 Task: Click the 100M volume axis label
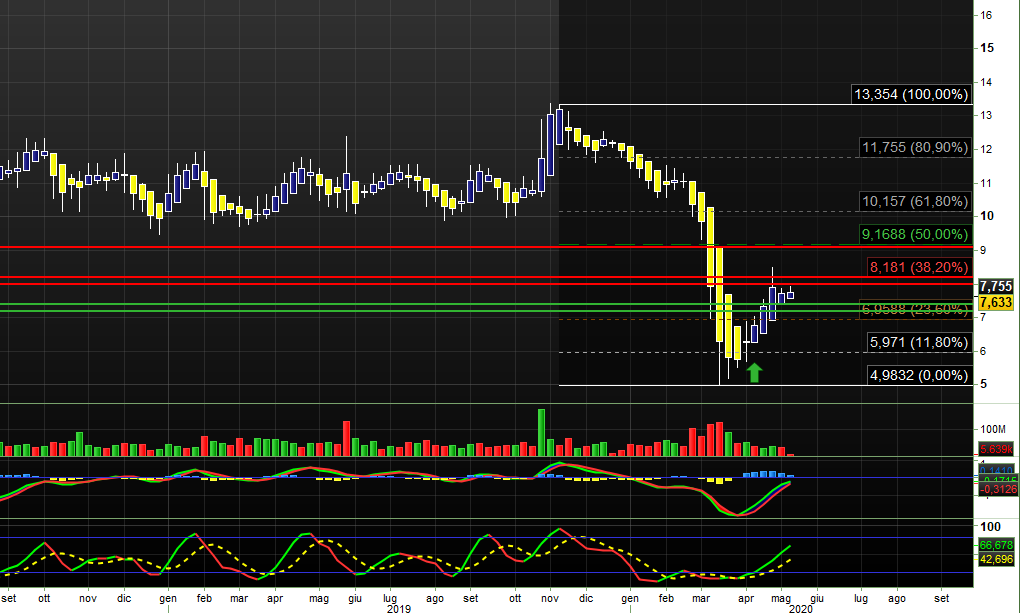992,430
